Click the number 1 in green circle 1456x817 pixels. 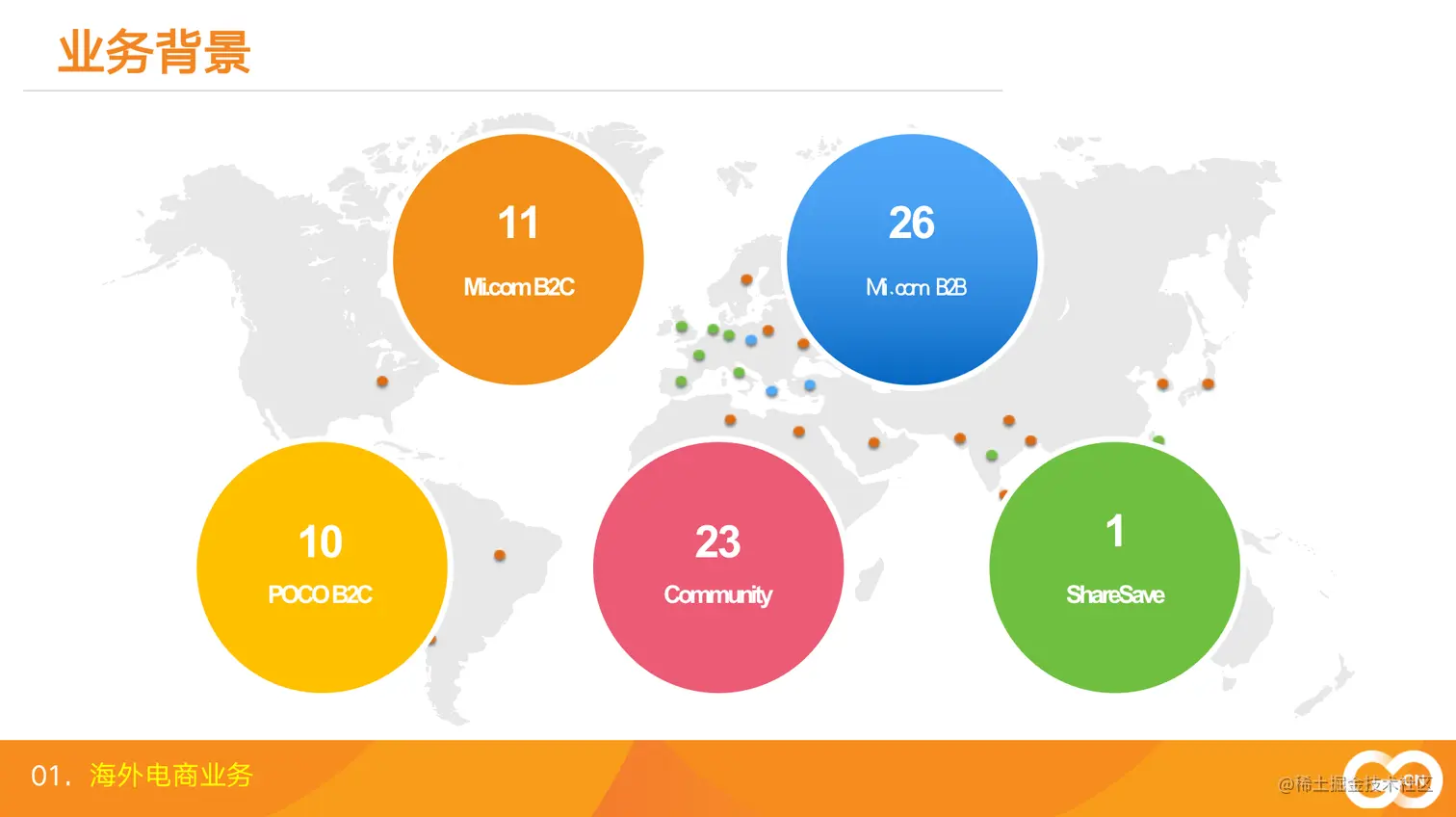pos(1115,531)
